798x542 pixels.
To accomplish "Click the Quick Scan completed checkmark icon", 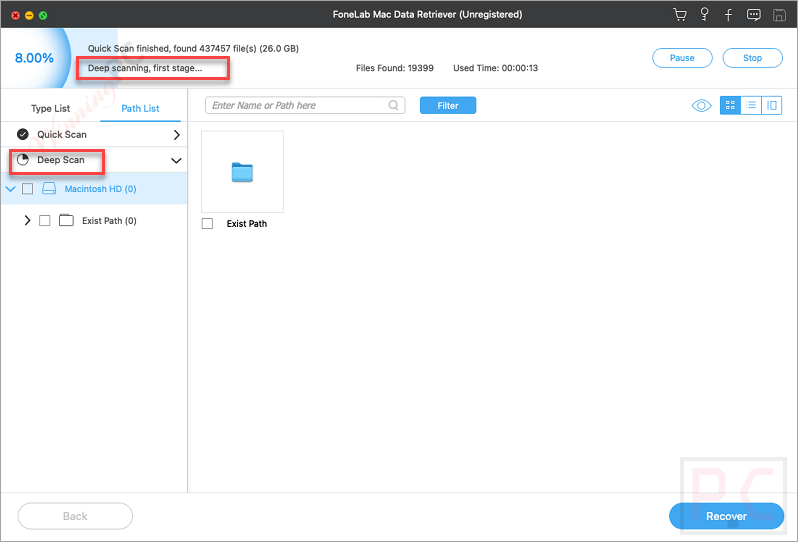I will click(x=23, y=134).
